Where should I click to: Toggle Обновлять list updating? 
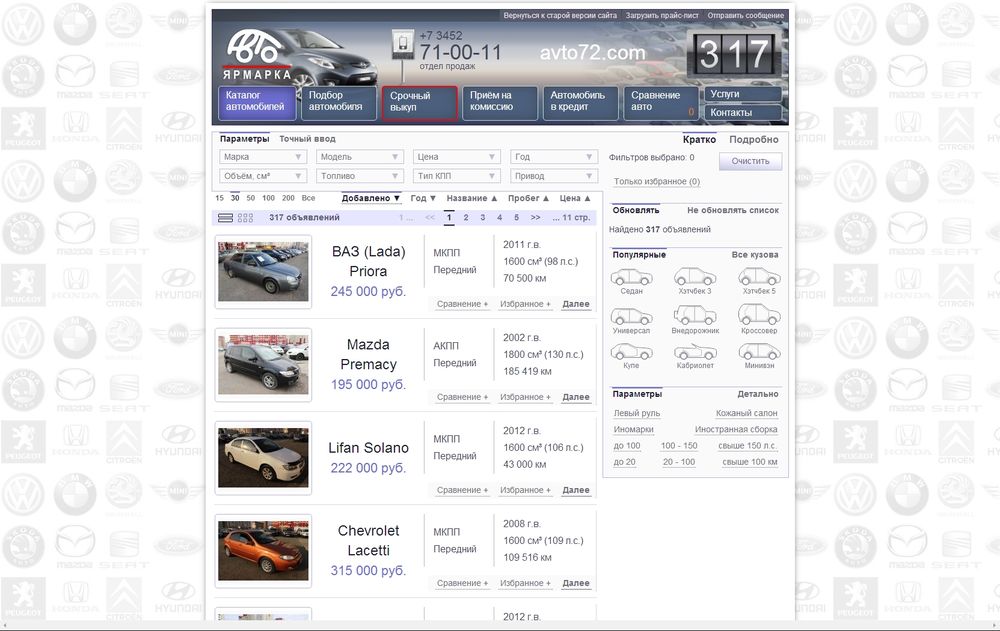636,210
